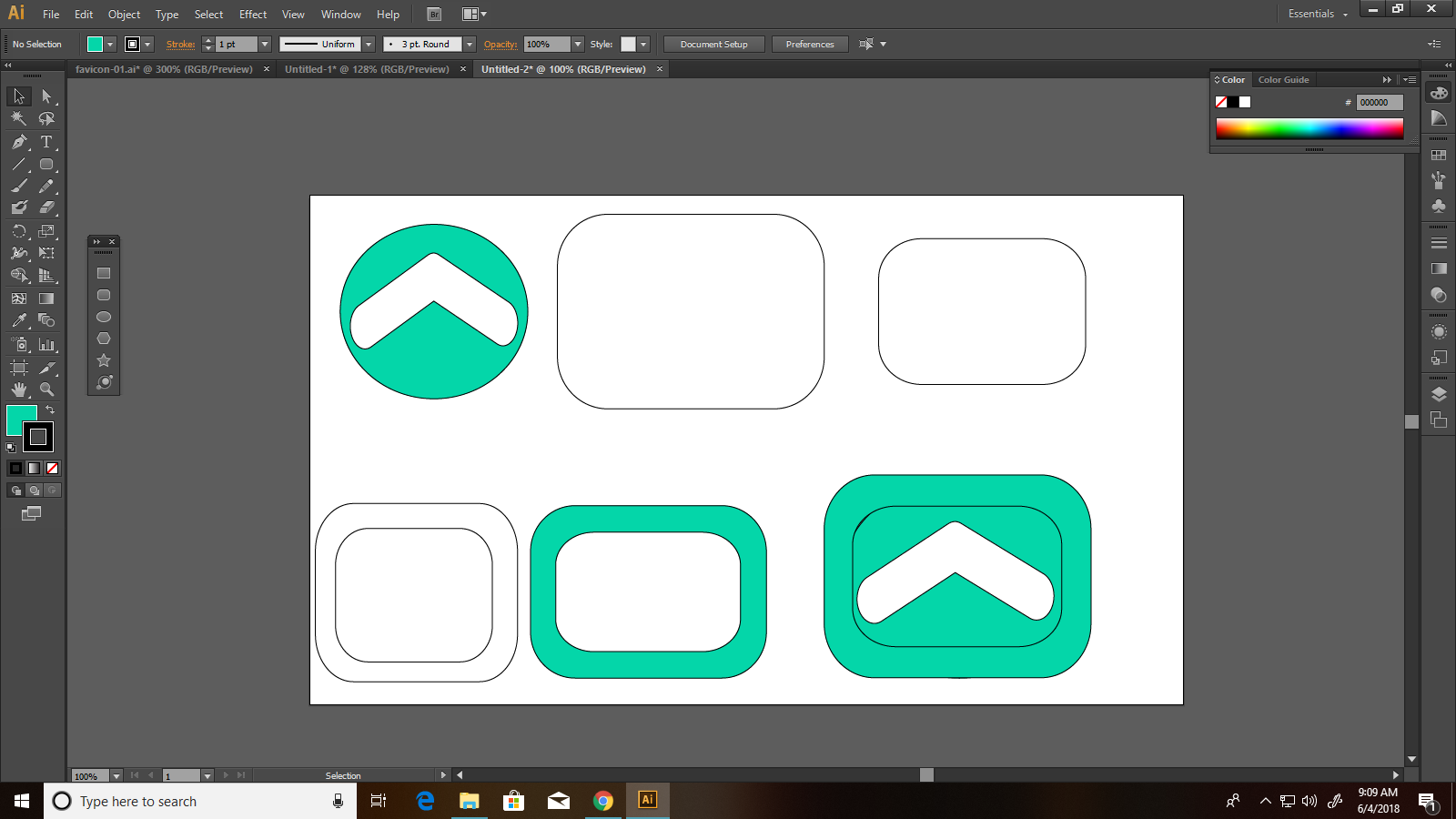Click the hex color input field
The width and height of the screenshot is (1456, 819).
(1380, 102)
